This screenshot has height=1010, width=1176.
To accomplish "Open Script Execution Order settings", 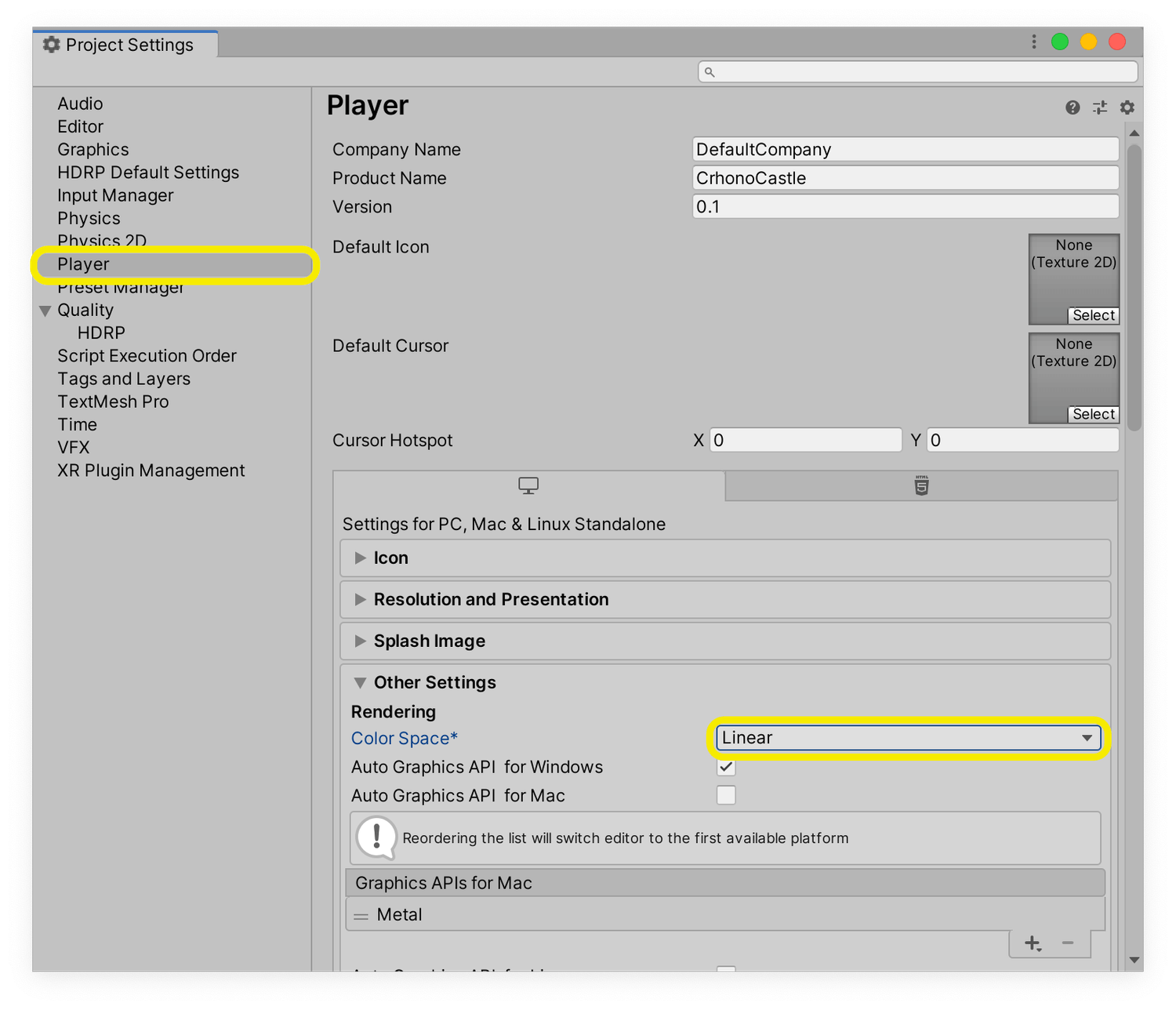I will tap(147, 356).
